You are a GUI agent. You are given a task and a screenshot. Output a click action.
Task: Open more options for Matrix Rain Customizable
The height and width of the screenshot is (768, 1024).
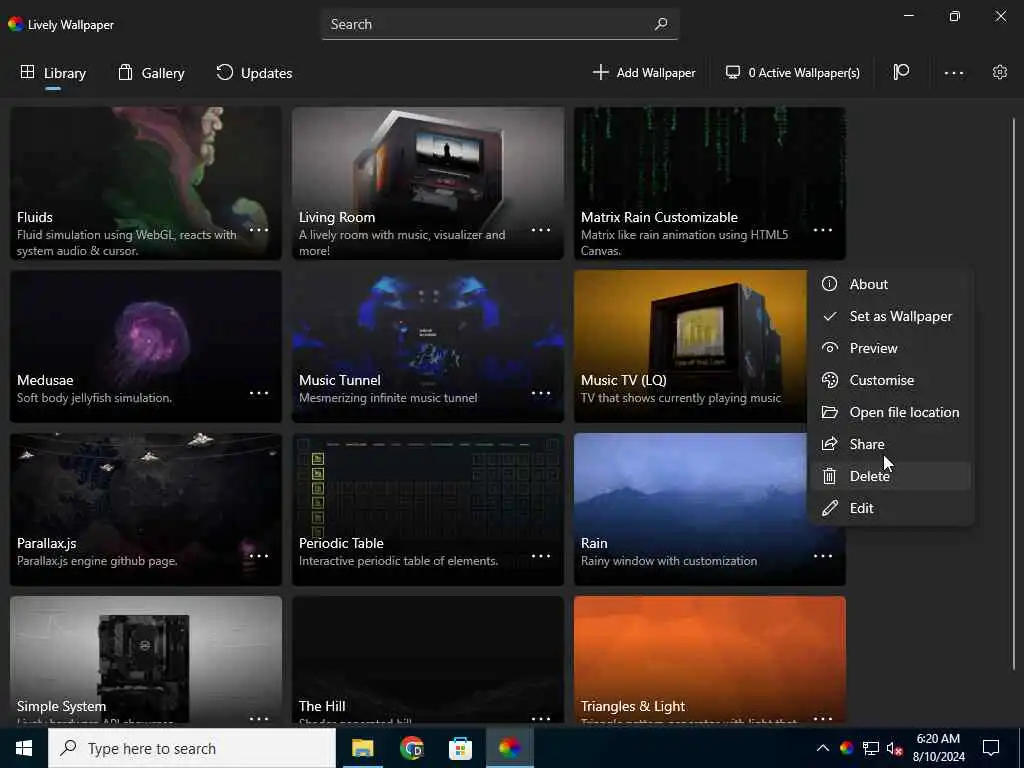pyautogui.click(x=823, y=230)
